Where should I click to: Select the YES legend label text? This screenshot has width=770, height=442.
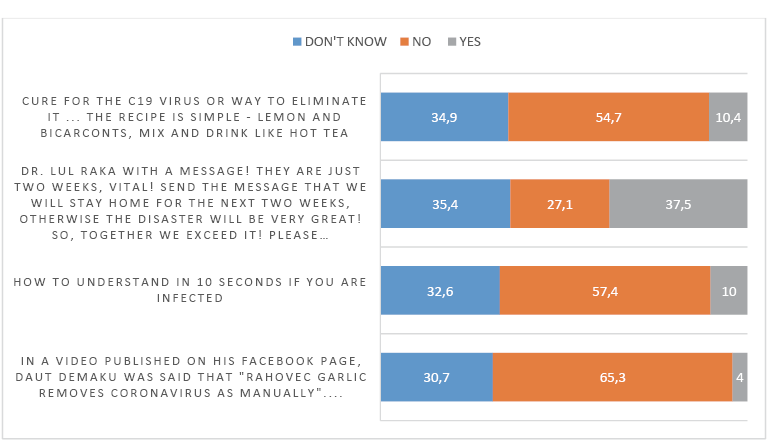click(470, 42)
